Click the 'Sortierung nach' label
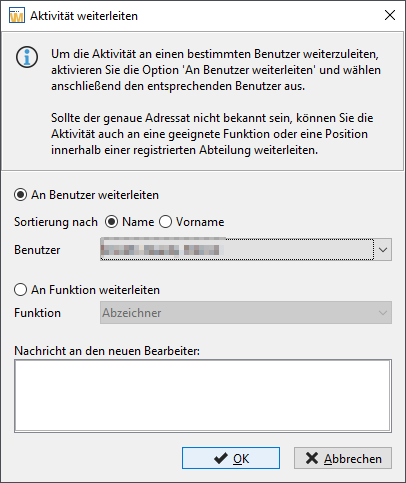The image size is (406, 483). [x=56, y=222]
